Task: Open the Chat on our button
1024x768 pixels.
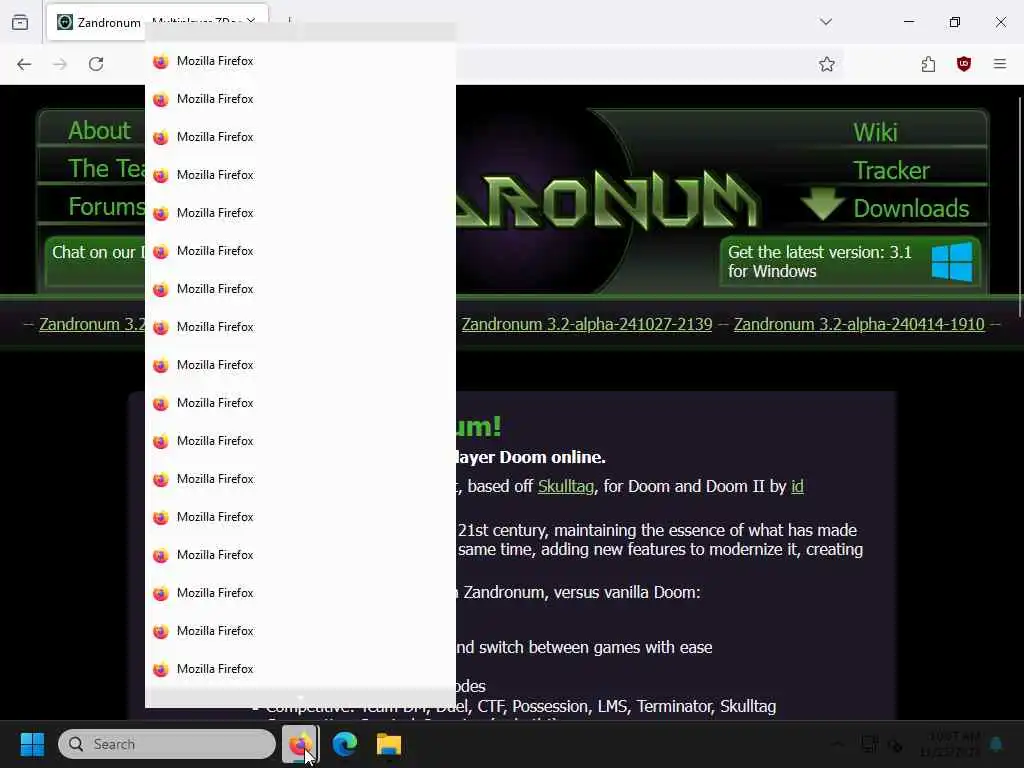Action: [x=95, y=261]
